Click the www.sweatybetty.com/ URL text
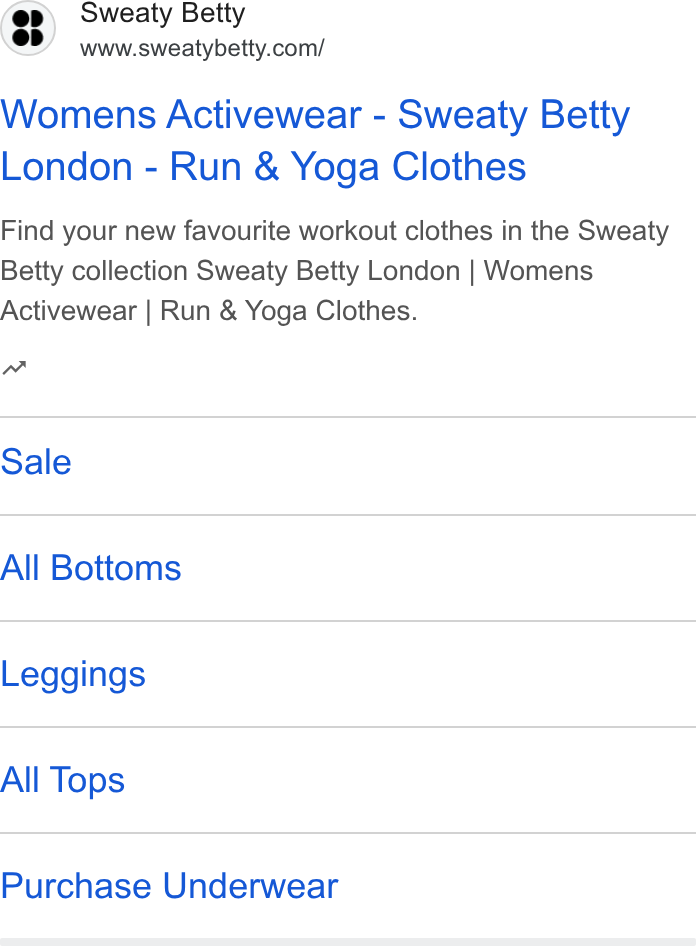 click(202, 48)
